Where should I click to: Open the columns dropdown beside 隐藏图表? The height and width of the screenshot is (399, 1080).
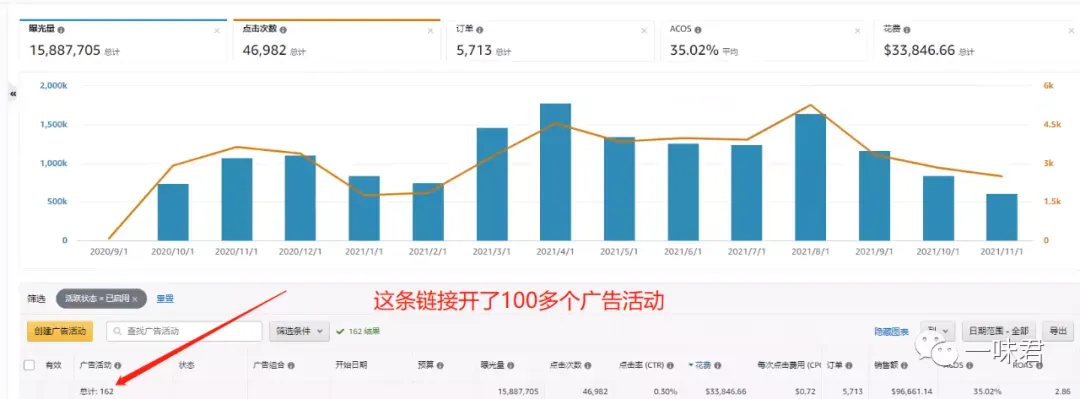tap(937, 331)
